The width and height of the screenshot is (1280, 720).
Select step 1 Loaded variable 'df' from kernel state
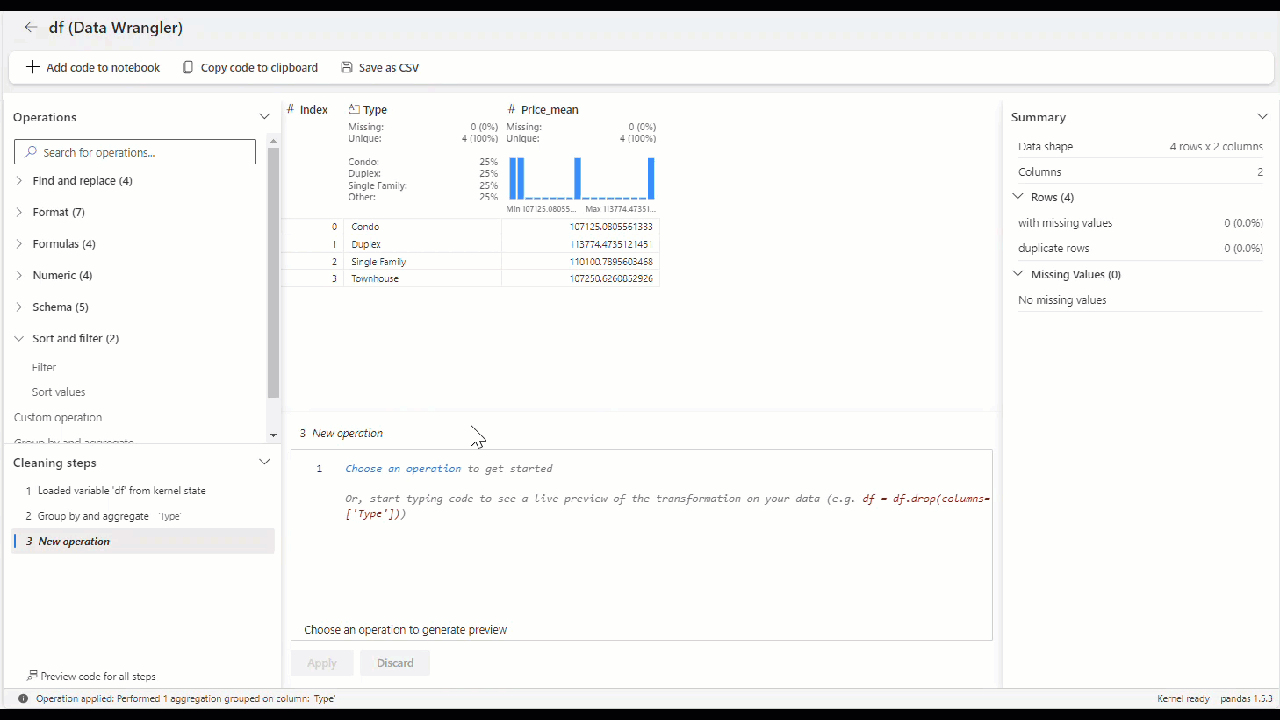pyautogui.click(x=144, y=490)
